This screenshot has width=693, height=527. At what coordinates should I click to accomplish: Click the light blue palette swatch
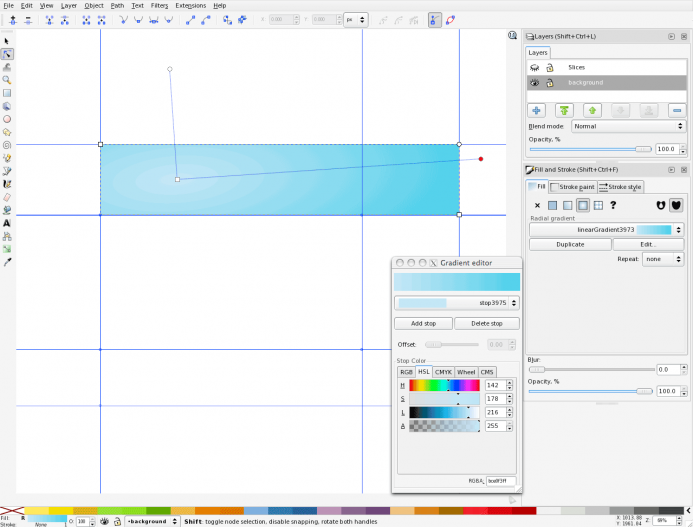(x=255, y=511)
